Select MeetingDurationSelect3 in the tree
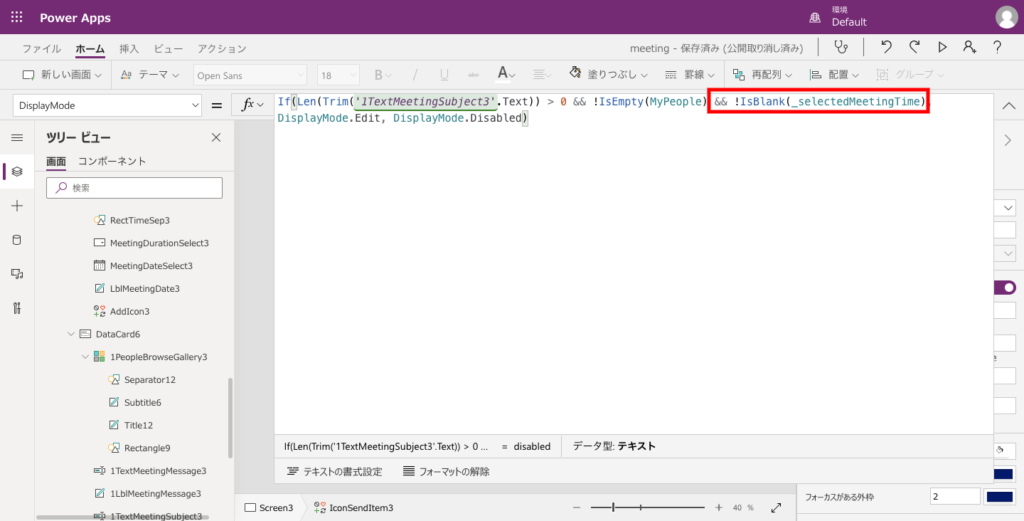The height and width of the screenshot is (521, 1024). [159, 243]
